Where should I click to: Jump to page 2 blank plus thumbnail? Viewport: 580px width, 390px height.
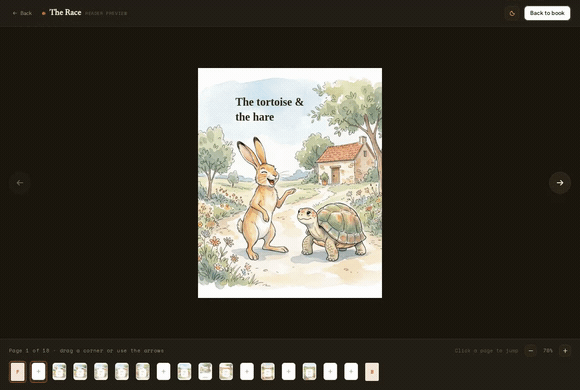pos(38,371)
